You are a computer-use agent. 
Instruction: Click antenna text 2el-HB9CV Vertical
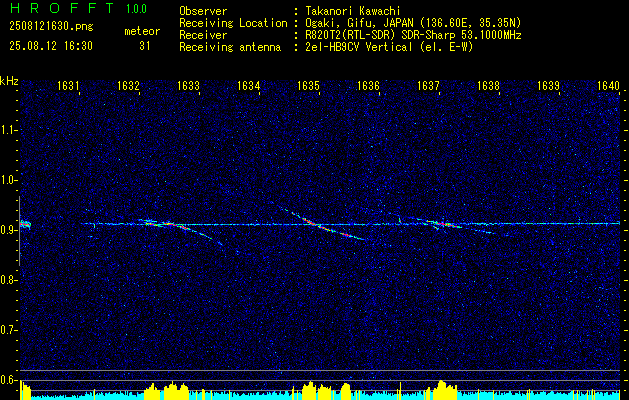tap(359, 47)
